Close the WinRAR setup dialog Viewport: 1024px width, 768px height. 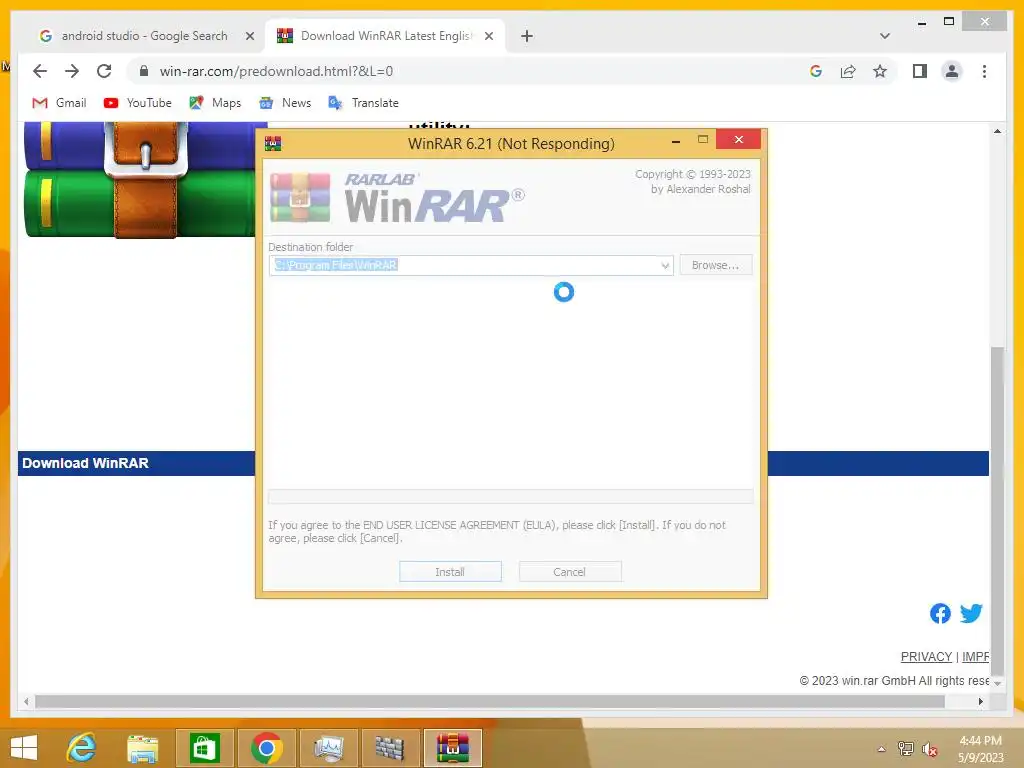click(x=739, y=139)
